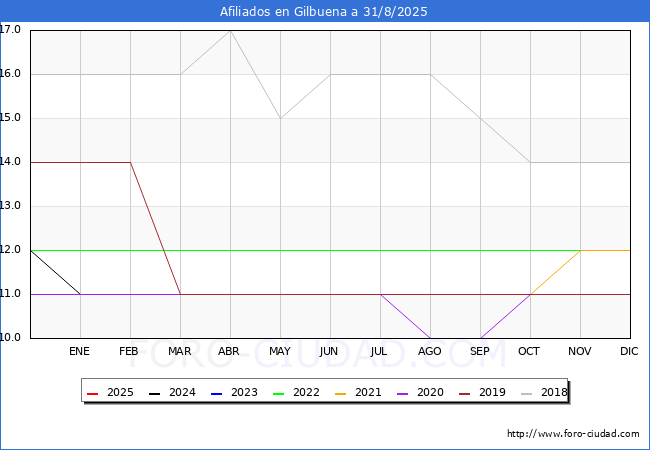Click the 2021 line rise point at NOV
Image resolution: width=650 pixels, height=450 pixels.
point(580,250)
